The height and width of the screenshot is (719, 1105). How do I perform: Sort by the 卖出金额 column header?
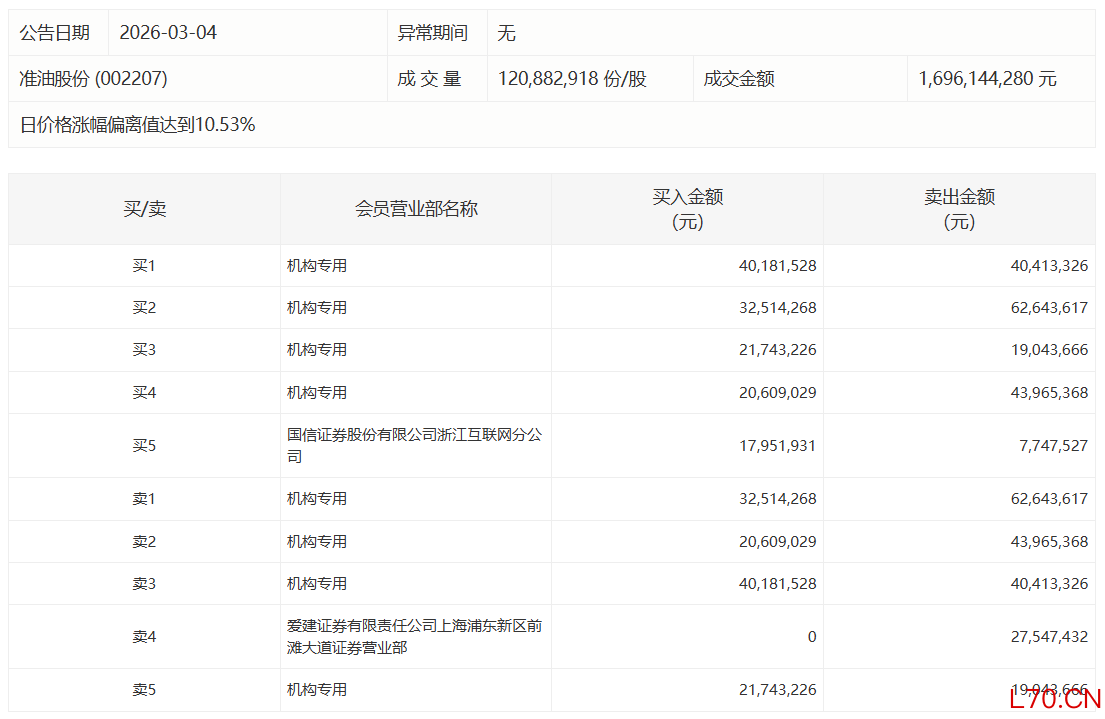pyautogui.click(x=959, y=209)
